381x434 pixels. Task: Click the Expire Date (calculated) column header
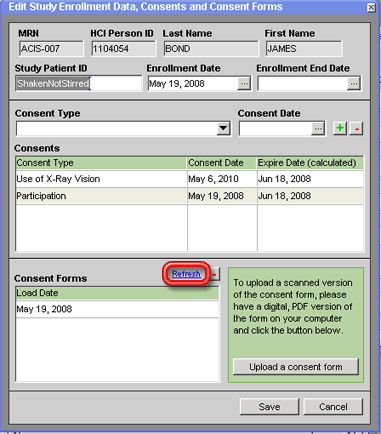coord(310,163)
